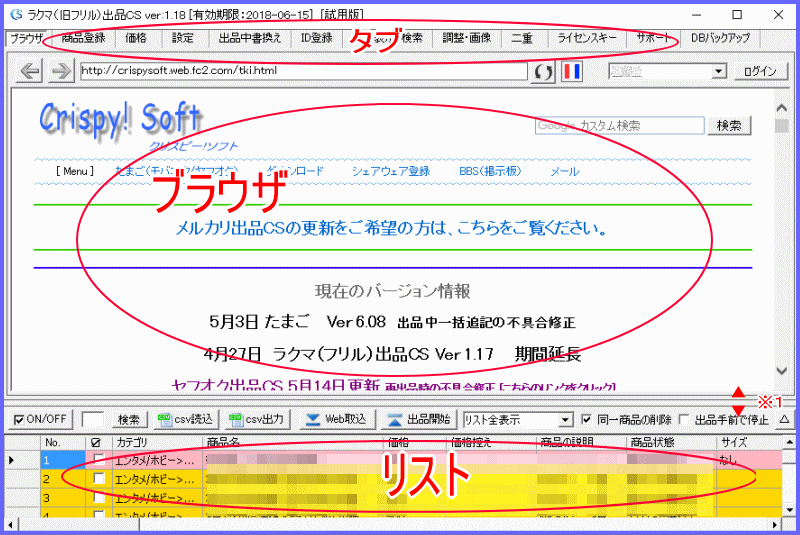This screenshot has height=535, width=800.
Task: Open the ライセンスキー tab
Action: [x=587, y=38]
